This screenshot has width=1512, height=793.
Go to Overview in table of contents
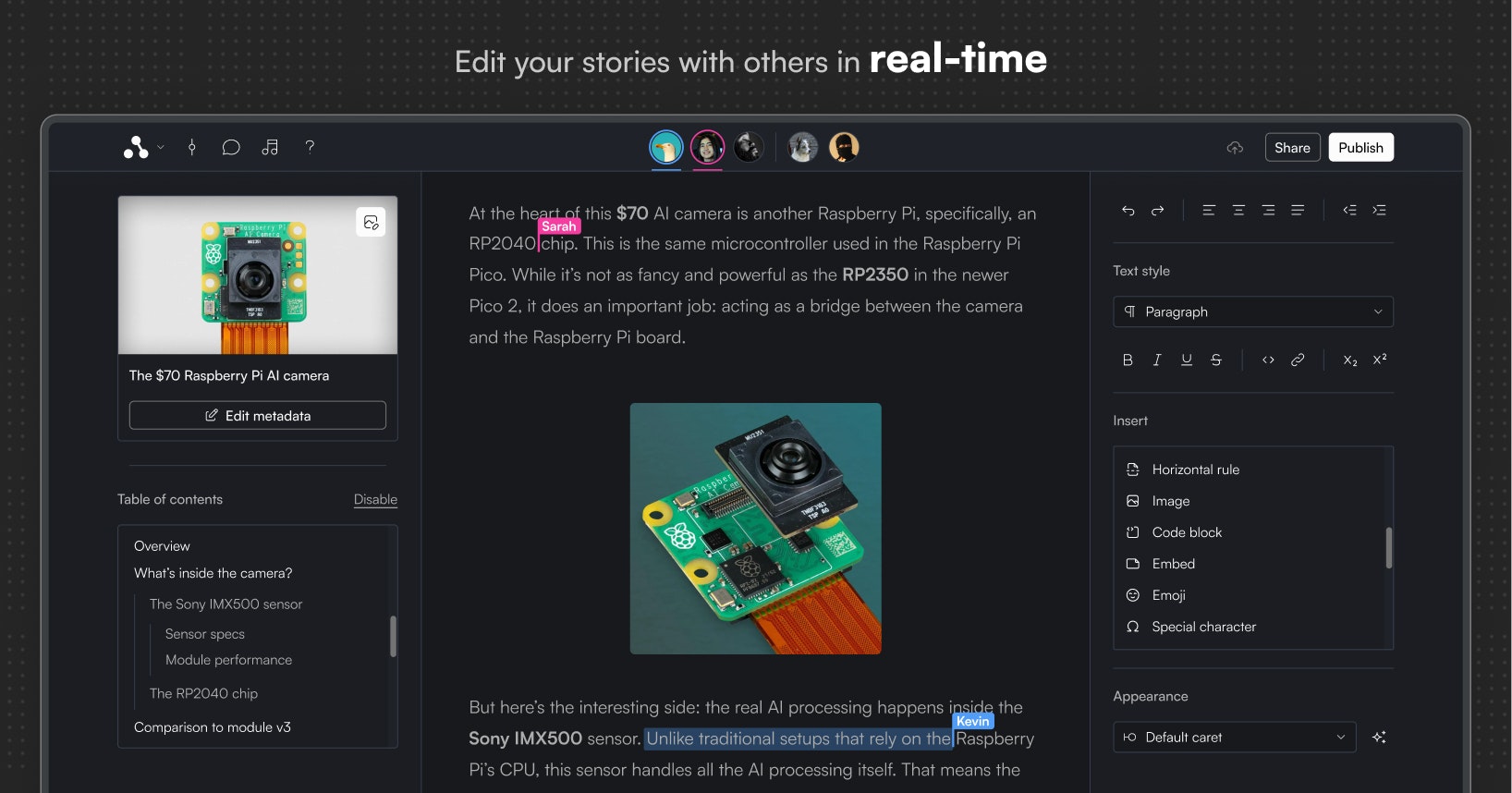162,546
